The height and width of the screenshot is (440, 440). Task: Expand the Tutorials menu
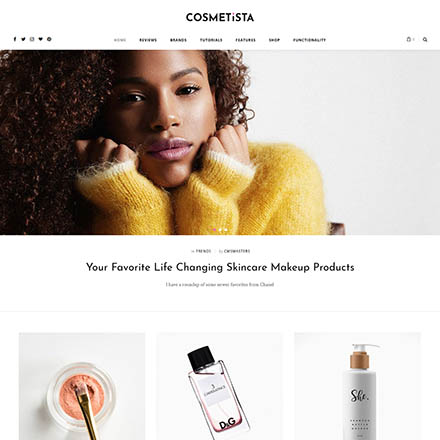tap(211, 40)
